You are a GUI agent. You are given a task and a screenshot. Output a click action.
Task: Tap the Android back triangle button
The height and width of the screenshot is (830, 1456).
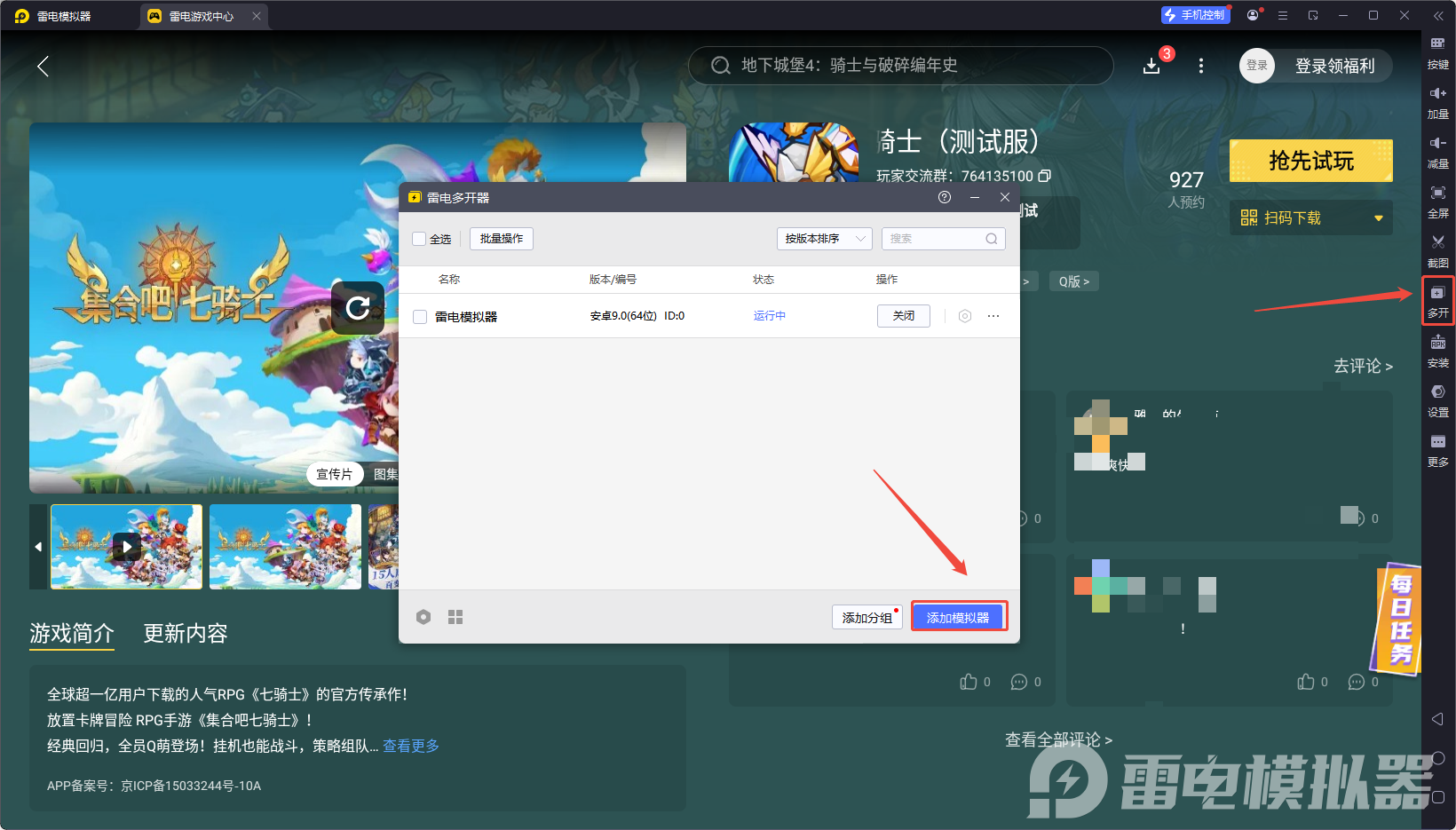pos(1437,719)
